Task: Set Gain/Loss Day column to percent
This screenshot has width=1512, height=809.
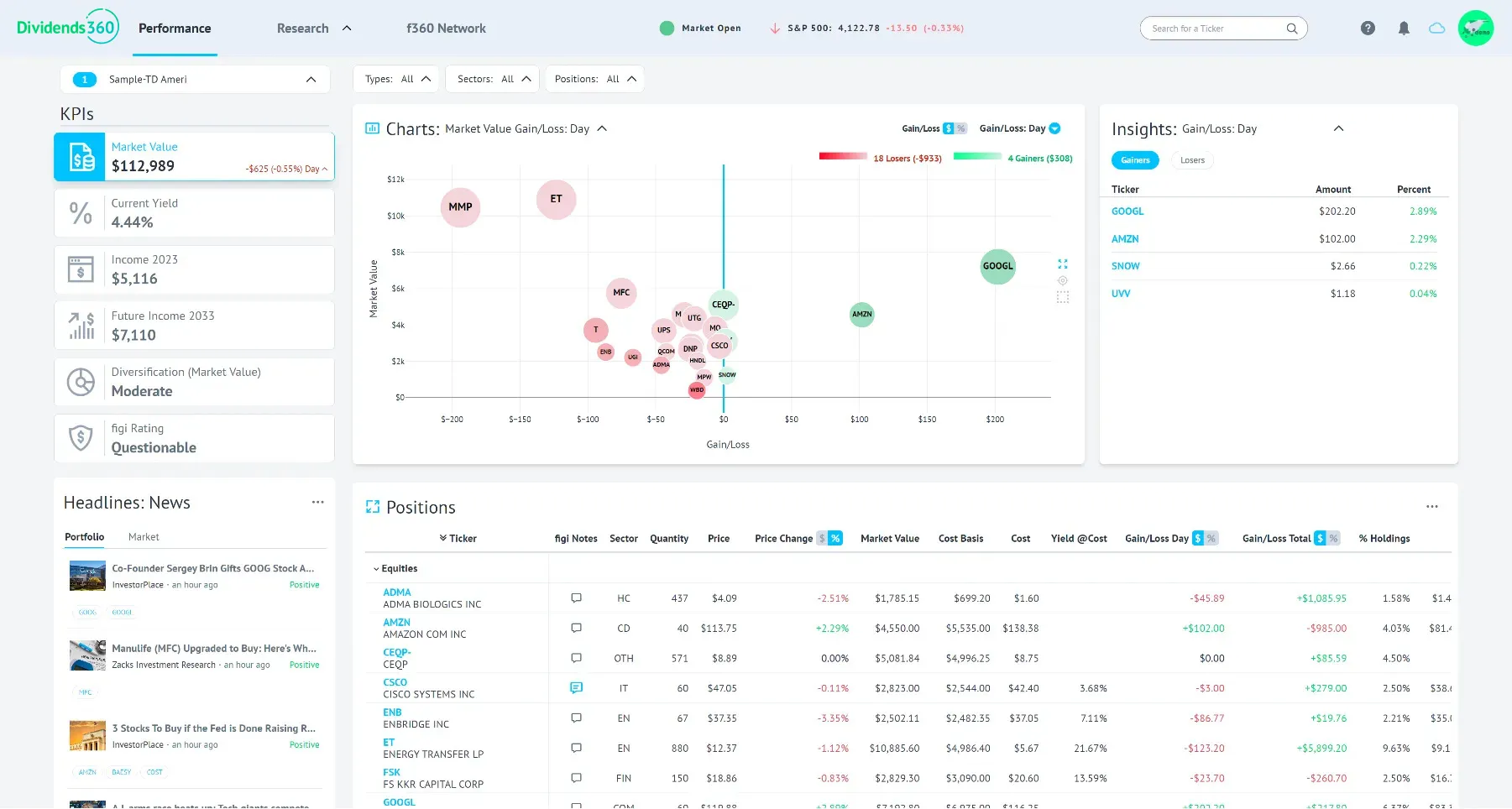Action: click(x=1211, y=538)
